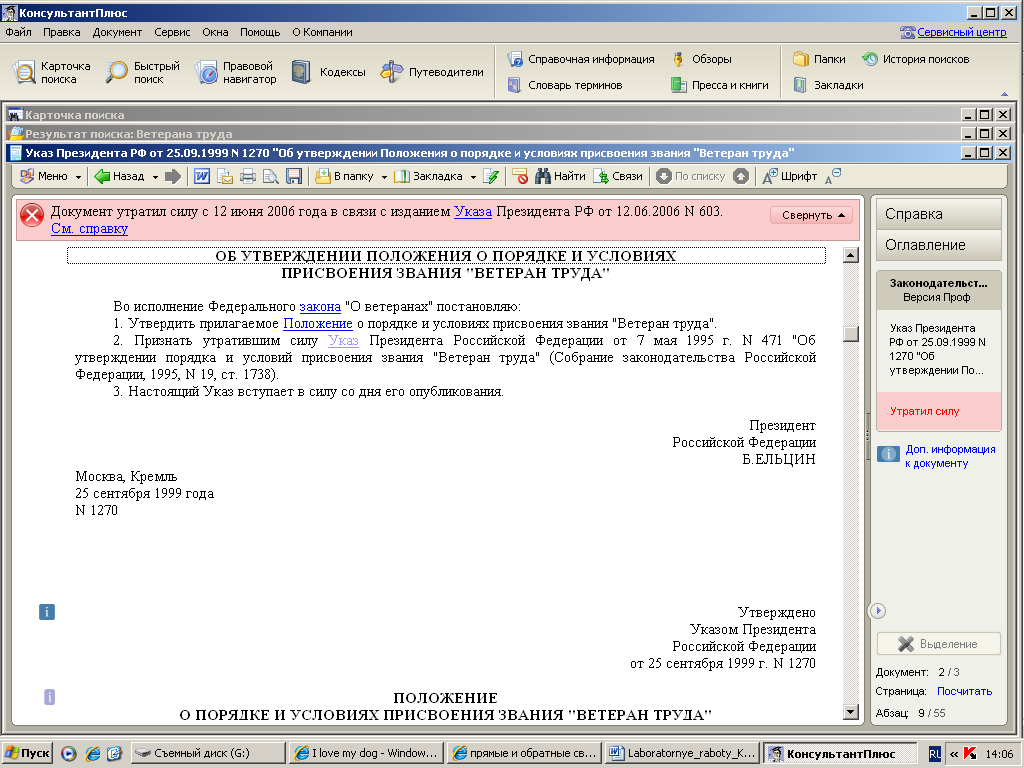Open the Правка menu
Screen dimensions: 1024x768
(x=61, y=32)
